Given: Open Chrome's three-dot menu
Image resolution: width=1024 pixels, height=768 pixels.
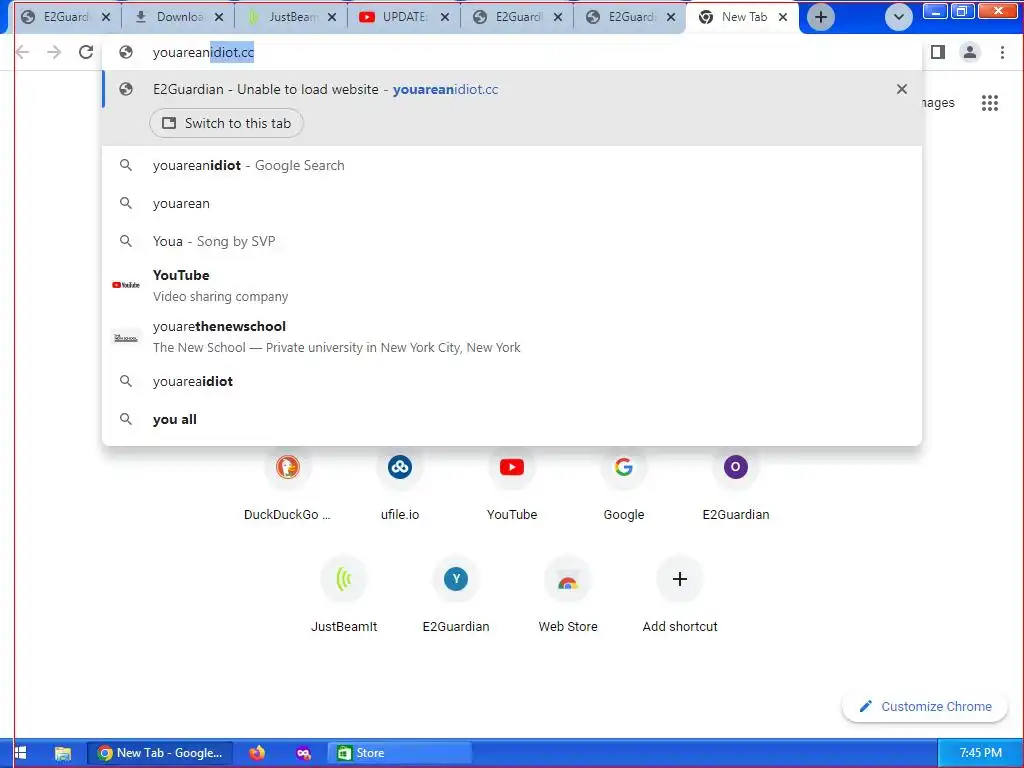Looking at the screenshot, I should coord(1002,52).
